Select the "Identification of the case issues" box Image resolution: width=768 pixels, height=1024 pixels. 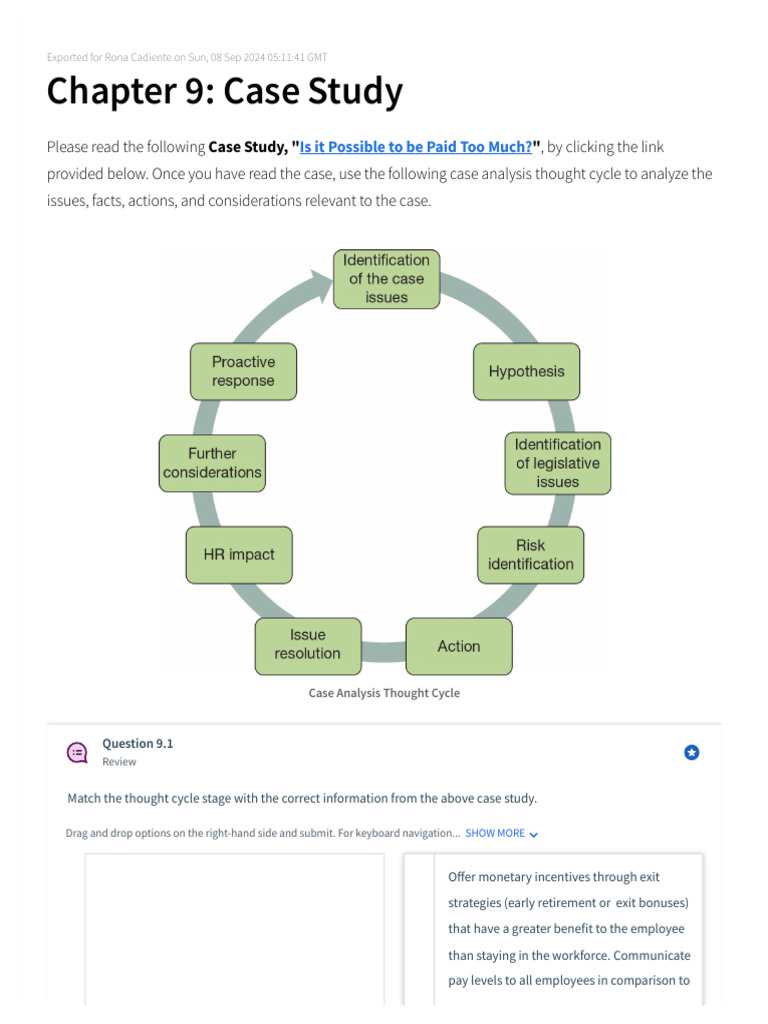(x=386, y=278)
